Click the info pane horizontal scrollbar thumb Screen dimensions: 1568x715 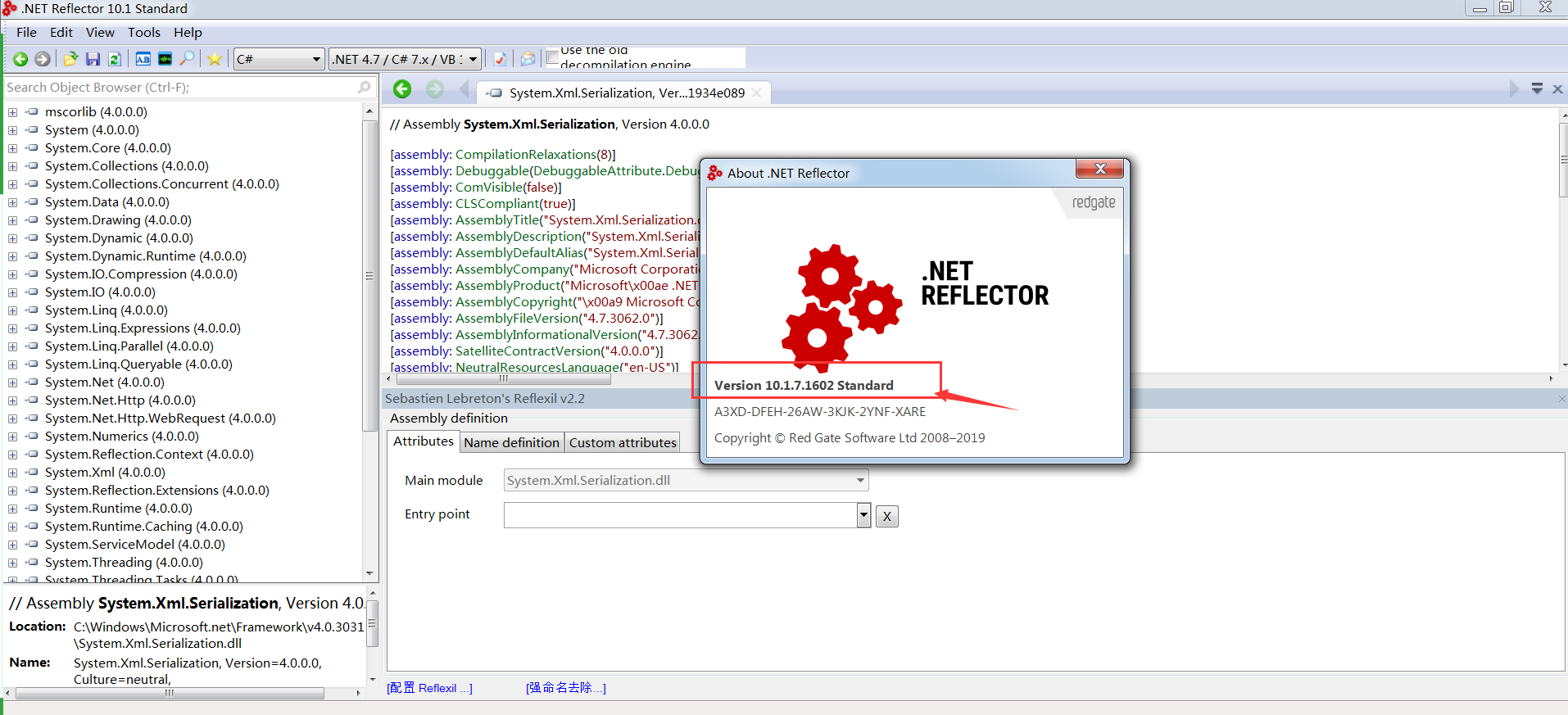pos(170,693)
